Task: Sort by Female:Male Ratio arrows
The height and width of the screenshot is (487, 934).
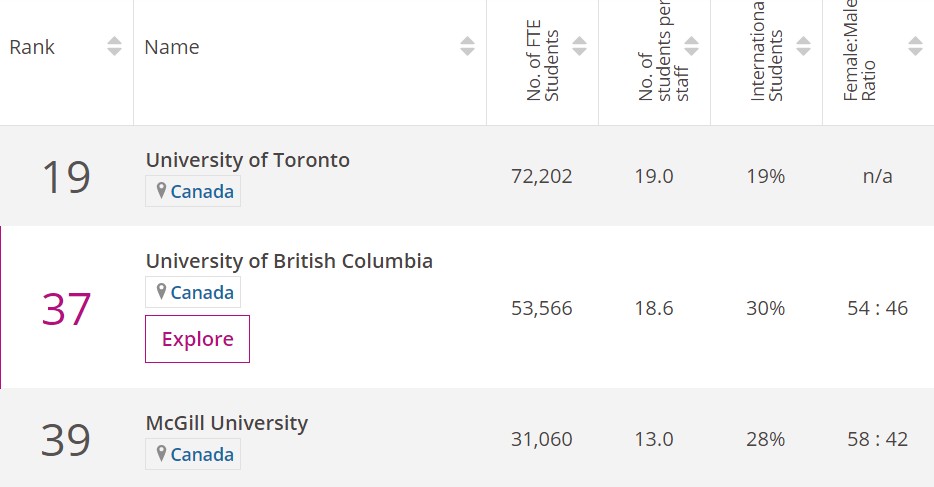Action: (915, 46)
